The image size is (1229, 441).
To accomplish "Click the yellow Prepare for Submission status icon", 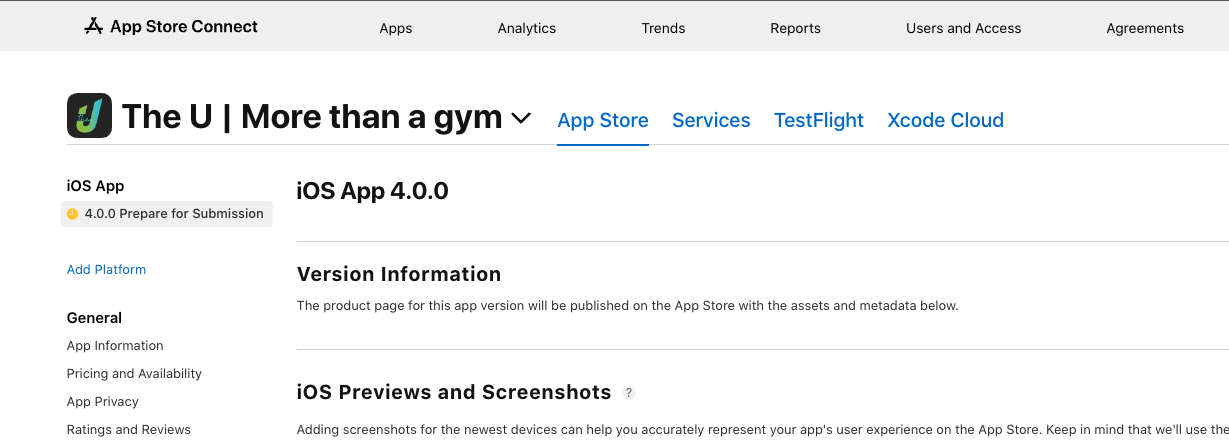I will [72, 214].
